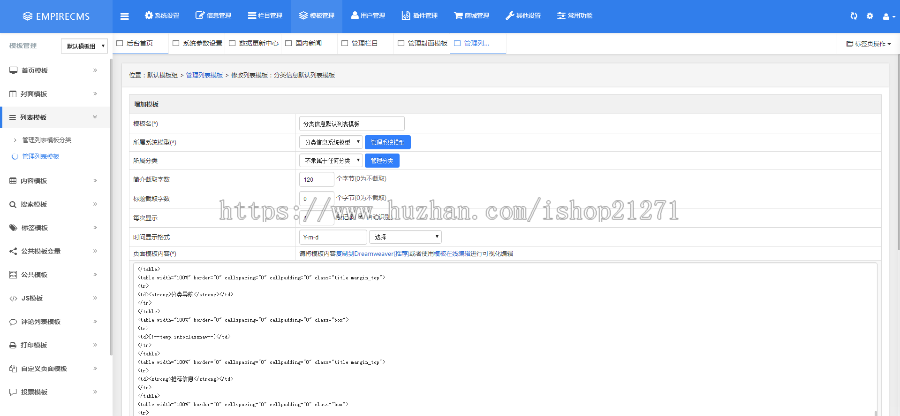Switch to the 后台首页 tab
This screenshot has height=416, width=900.
(x=141, y=43)
